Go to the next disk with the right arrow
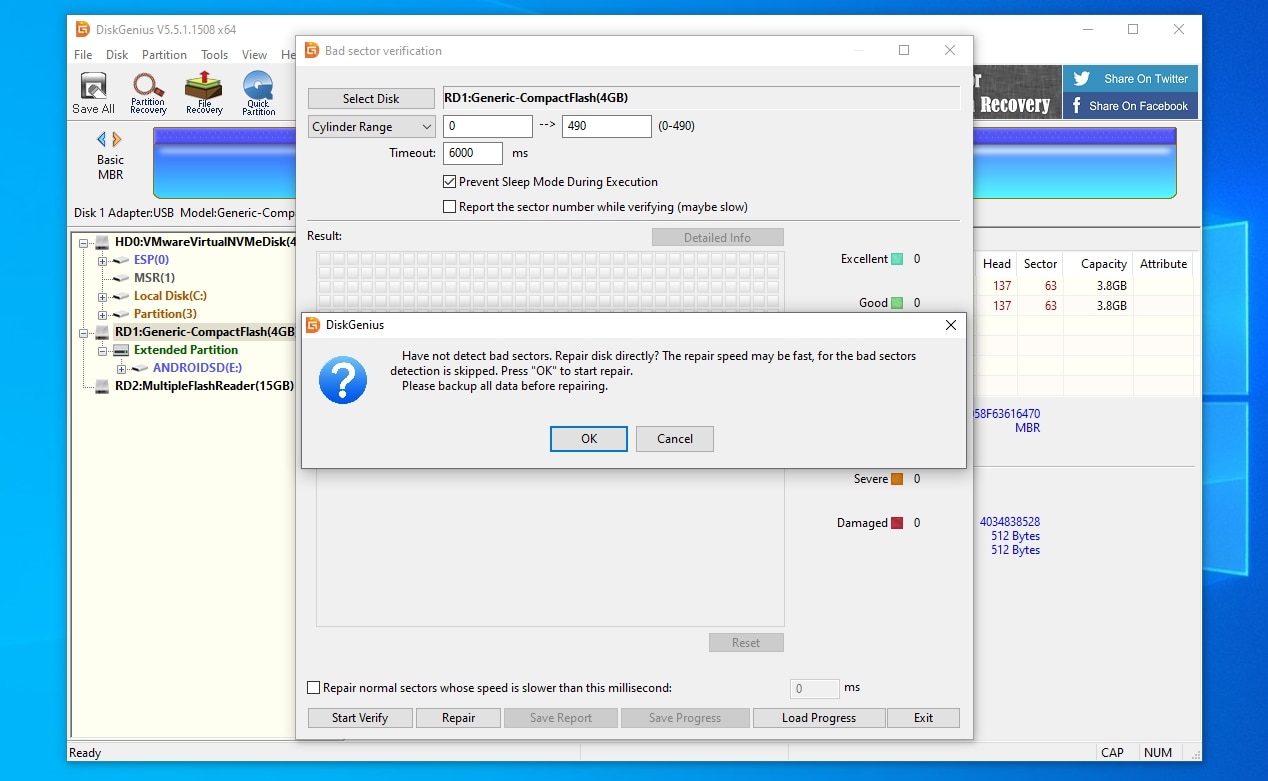 (117, 139)
